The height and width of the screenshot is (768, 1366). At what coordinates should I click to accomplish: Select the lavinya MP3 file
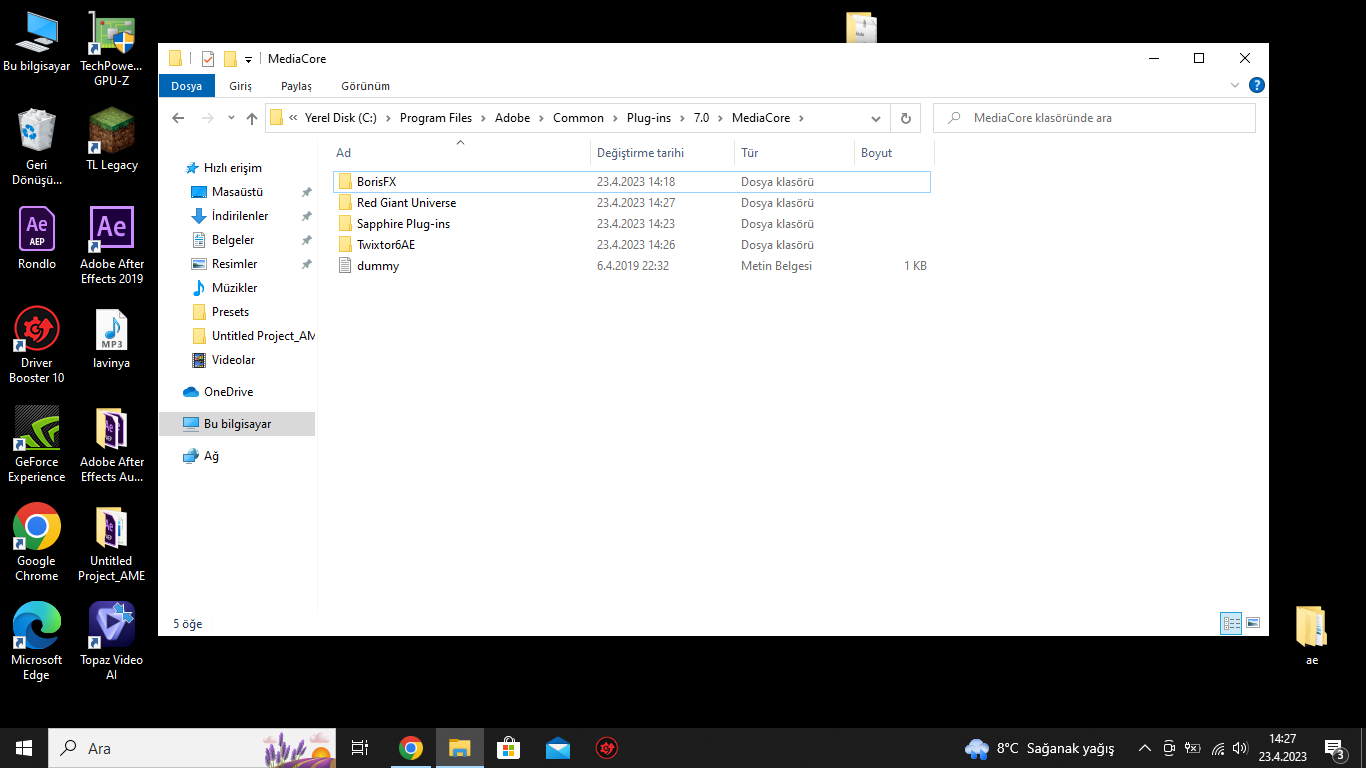[x=111, y=338]
